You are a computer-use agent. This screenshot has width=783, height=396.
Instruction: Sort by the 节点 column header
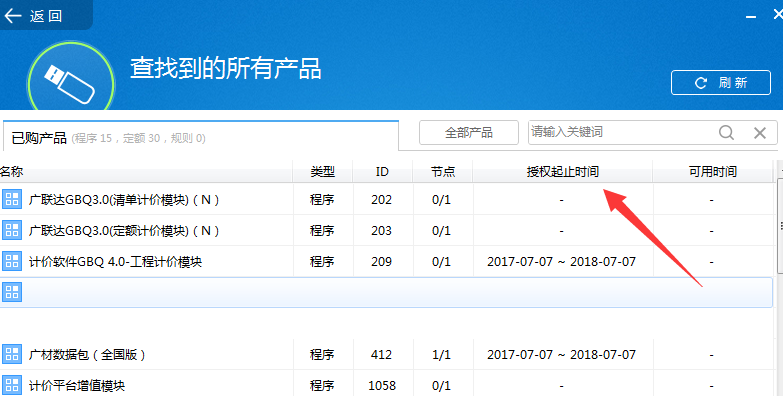[443, 171]
